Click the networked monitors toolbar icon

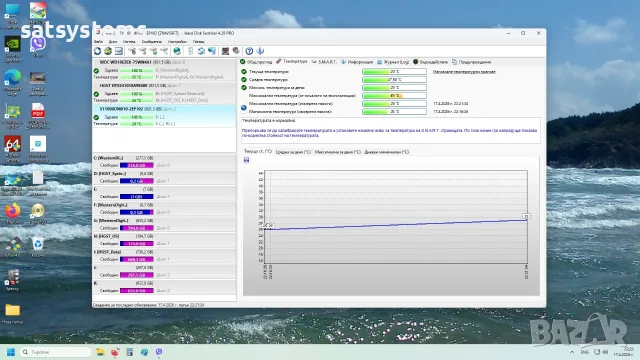click(212, 51)
